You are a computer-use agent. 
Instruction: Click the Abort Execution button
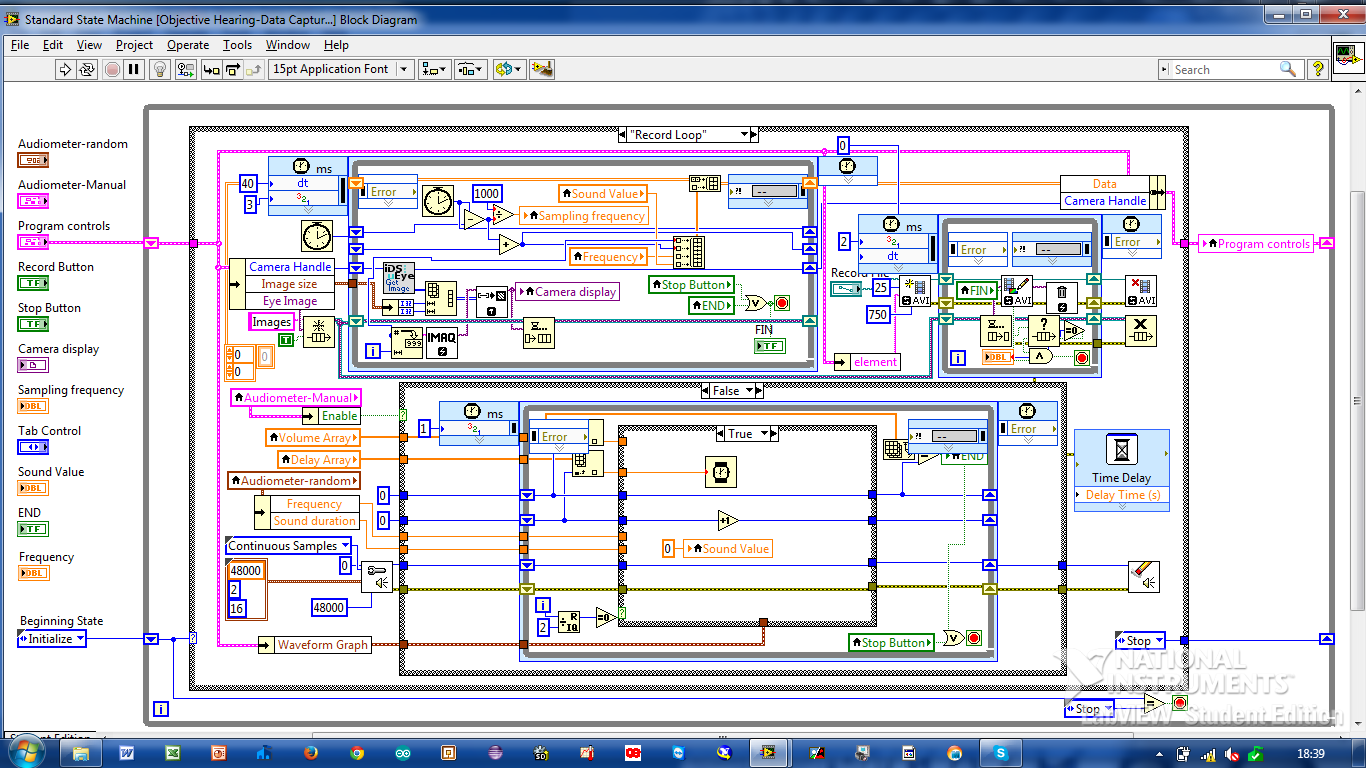pos(112,69)
